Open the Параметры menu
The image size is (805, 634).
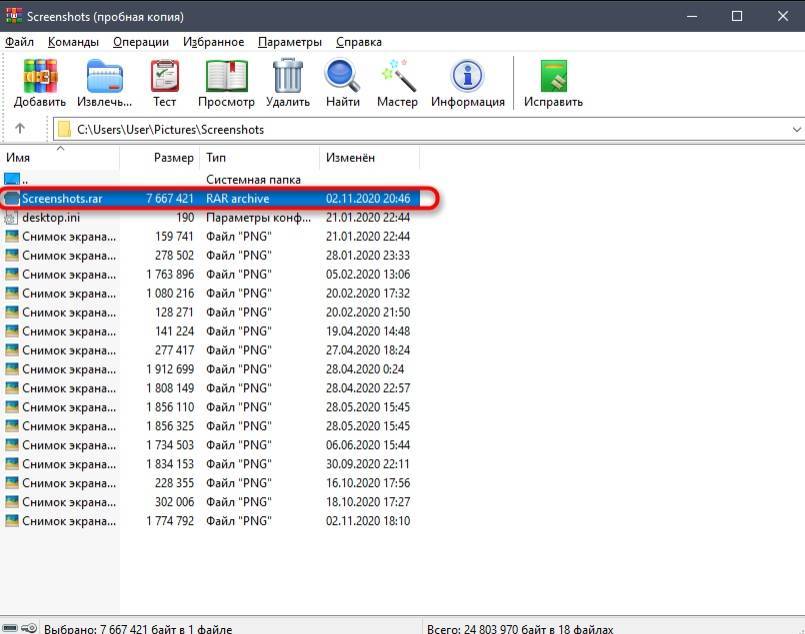289,42
